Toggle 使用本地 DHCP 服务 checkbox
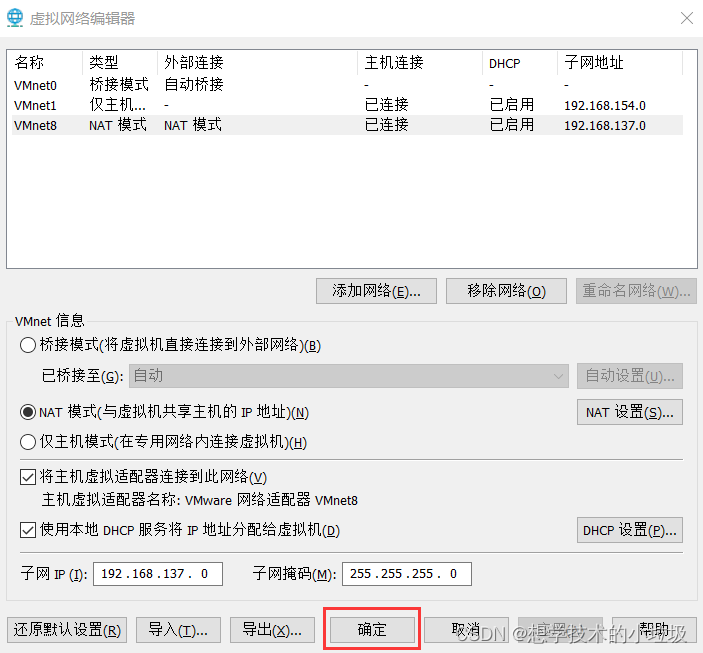This screenshot has width=703, height=653. [28, 530]
